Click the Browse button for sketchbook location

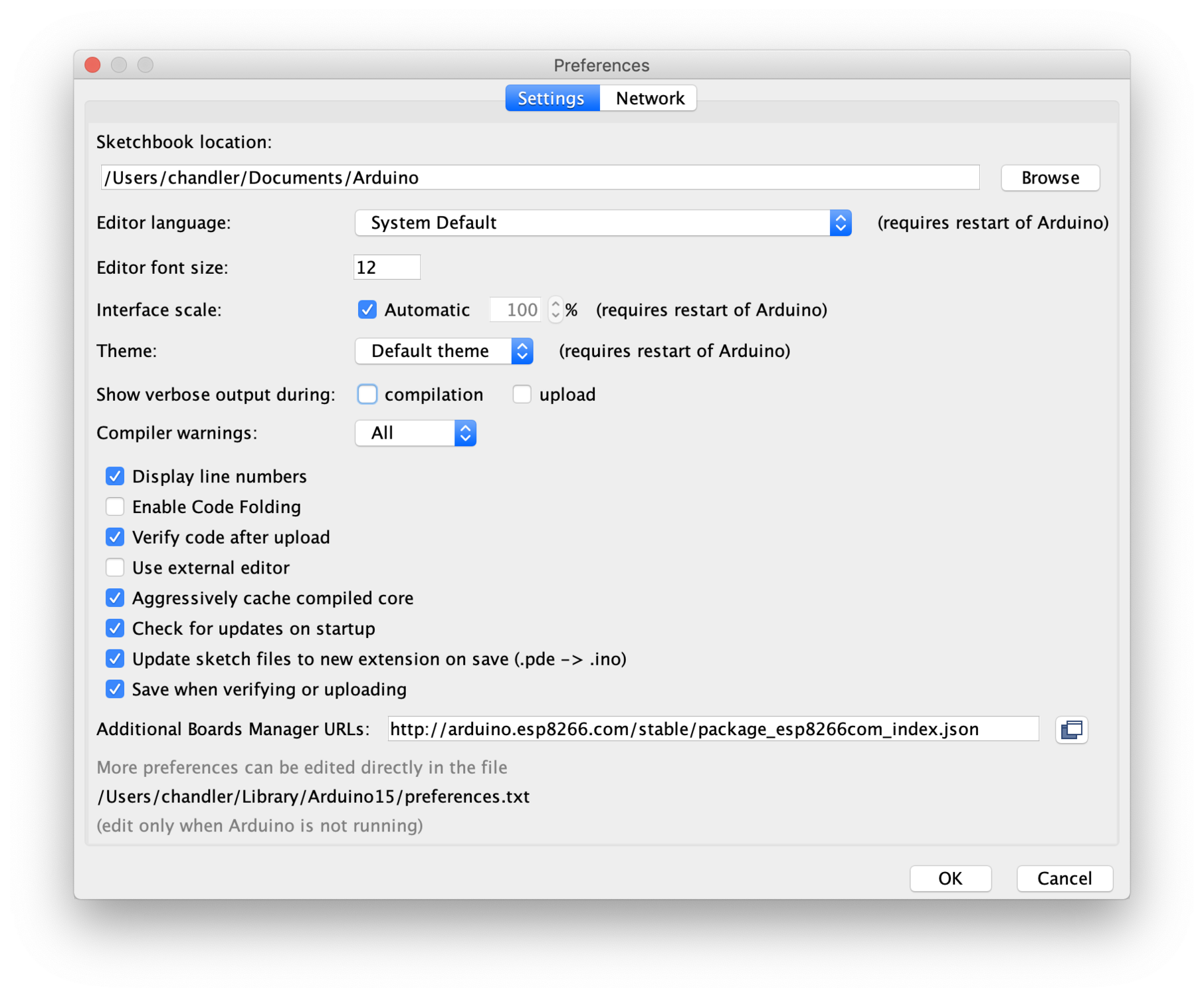tap(1050, 177)
